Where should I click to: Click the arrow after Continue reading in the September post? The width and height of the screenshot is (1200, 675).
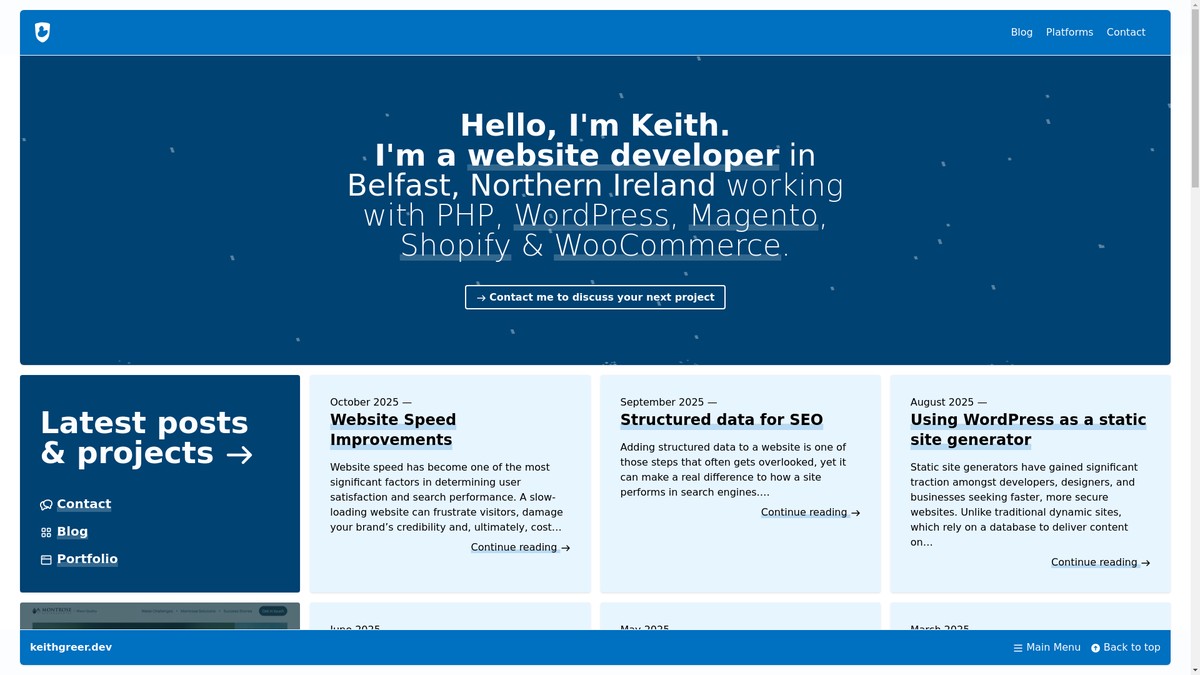click(855, 513)
